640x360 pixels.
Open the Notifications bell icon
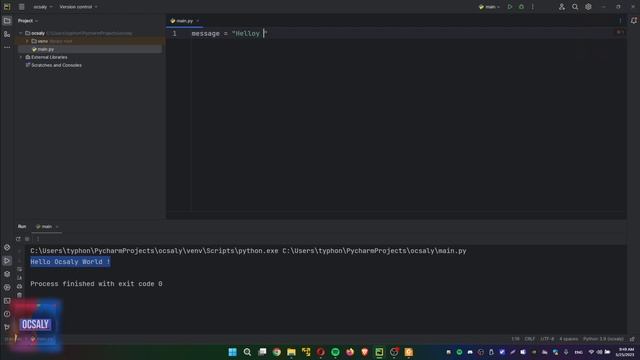pyautogui.click(x=633, y=21)
